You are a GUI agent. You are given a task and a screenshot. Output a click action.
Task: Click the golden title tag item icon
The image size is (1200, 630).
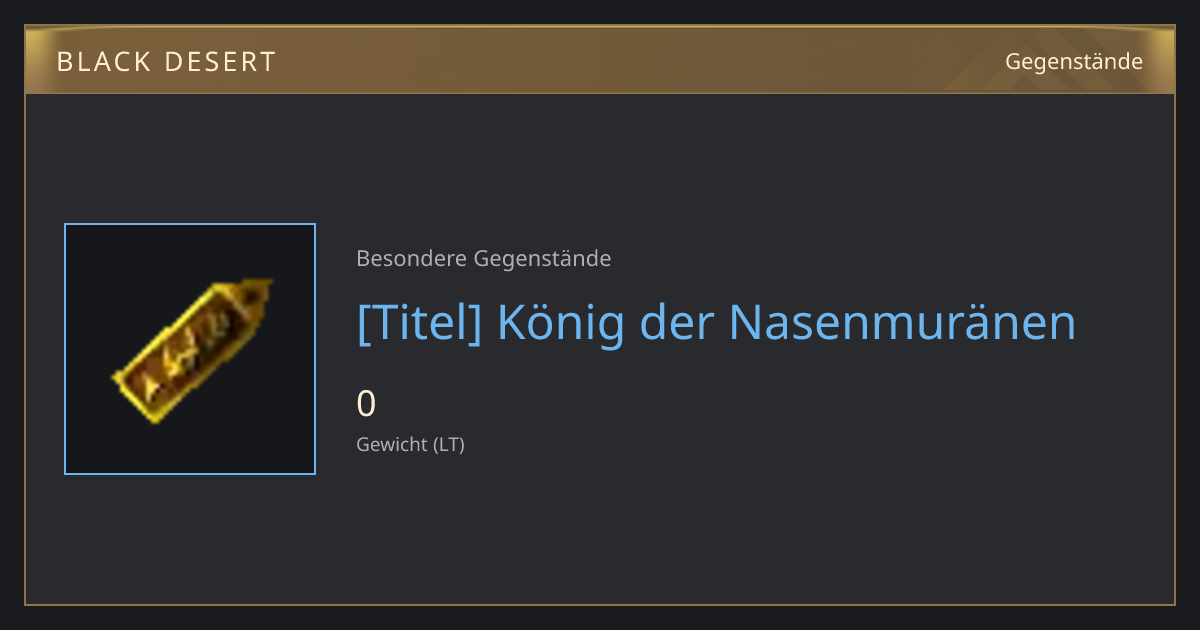(x=190, y=350)
